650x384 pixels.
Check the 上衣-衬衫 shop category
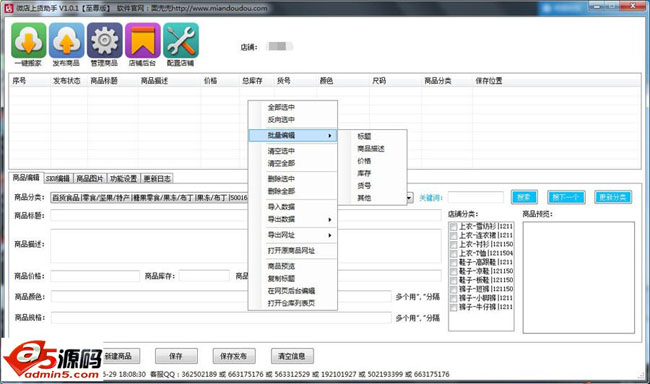[x=454, y=245]
